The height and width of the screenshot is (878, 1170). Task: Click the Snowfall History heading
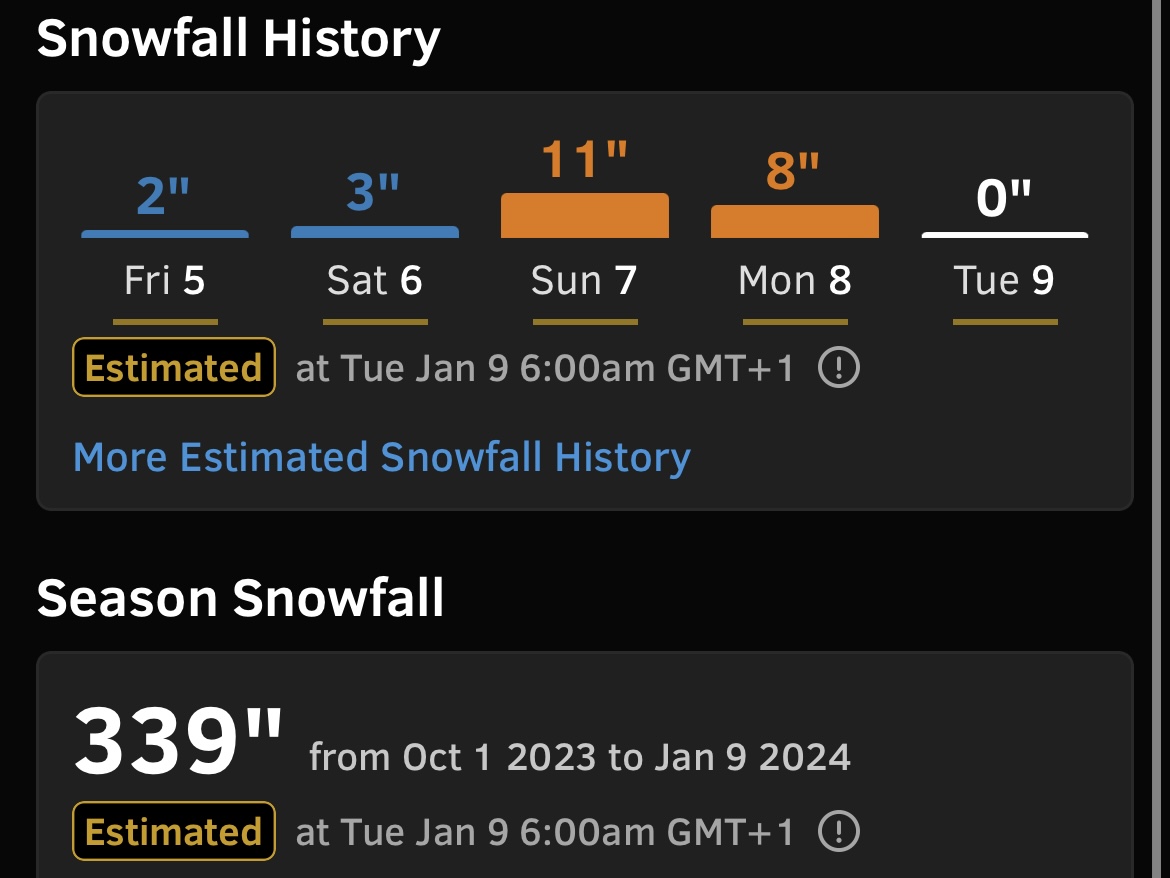(238, 39)
